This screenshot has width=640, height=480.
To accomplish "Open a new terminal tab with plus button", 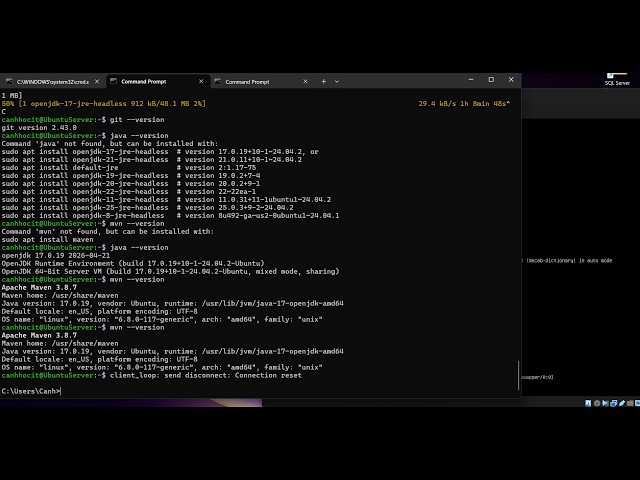I will coord(323,81).
